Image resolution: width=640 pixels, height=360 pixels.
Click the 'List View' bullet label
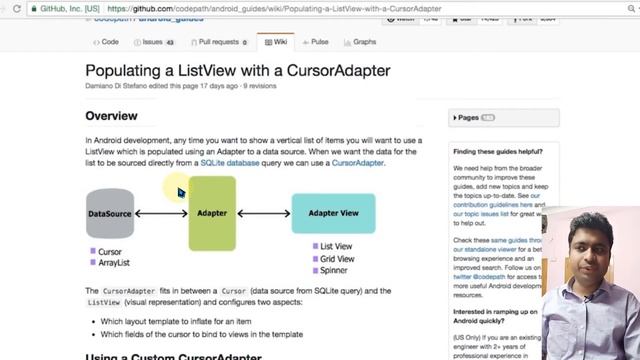pos(336,247)
